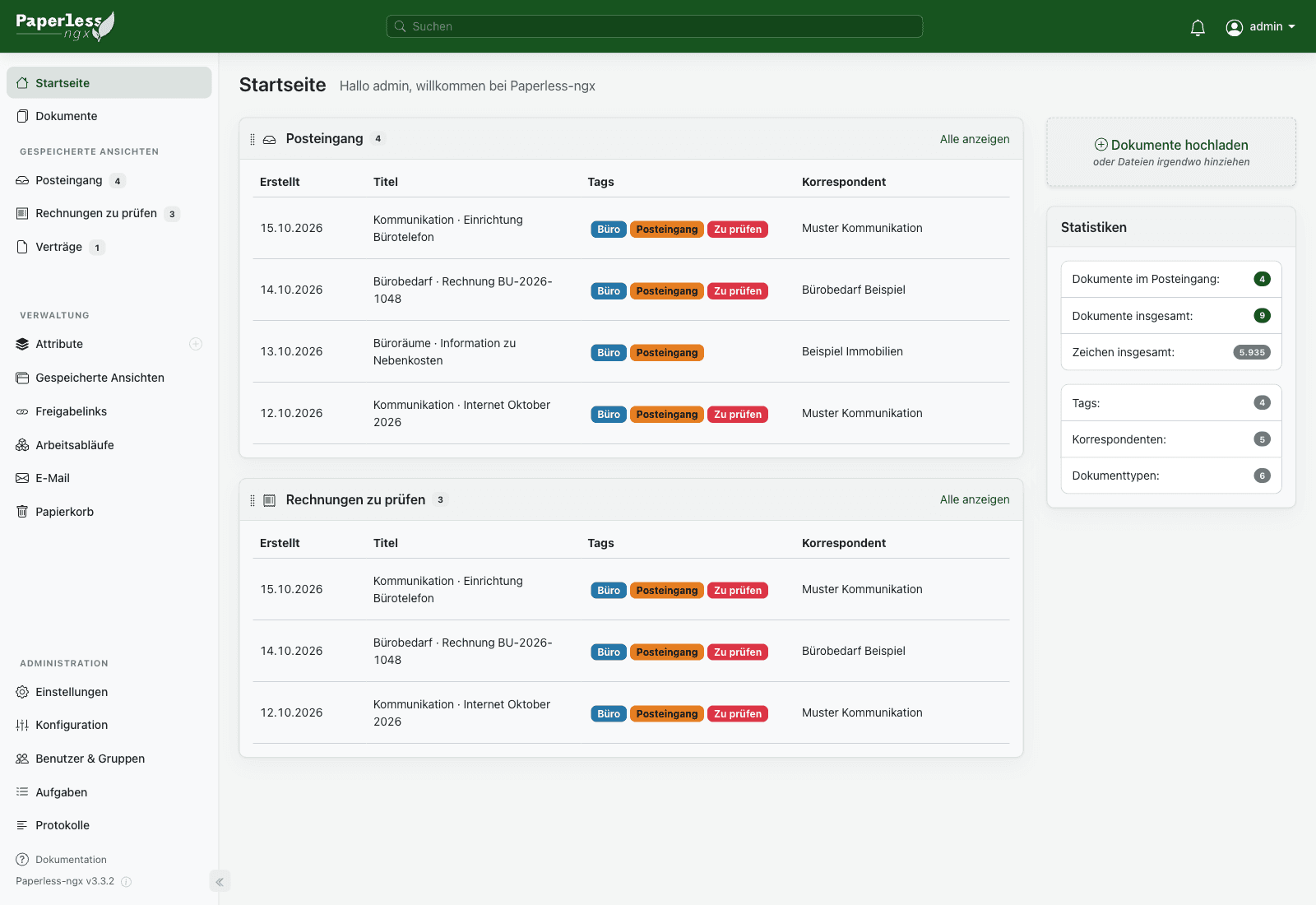The image size is (1316, 905).
Task: Click date 12.10.2026 in Rechnungen zu prüfen
Action: click(291, 712)
